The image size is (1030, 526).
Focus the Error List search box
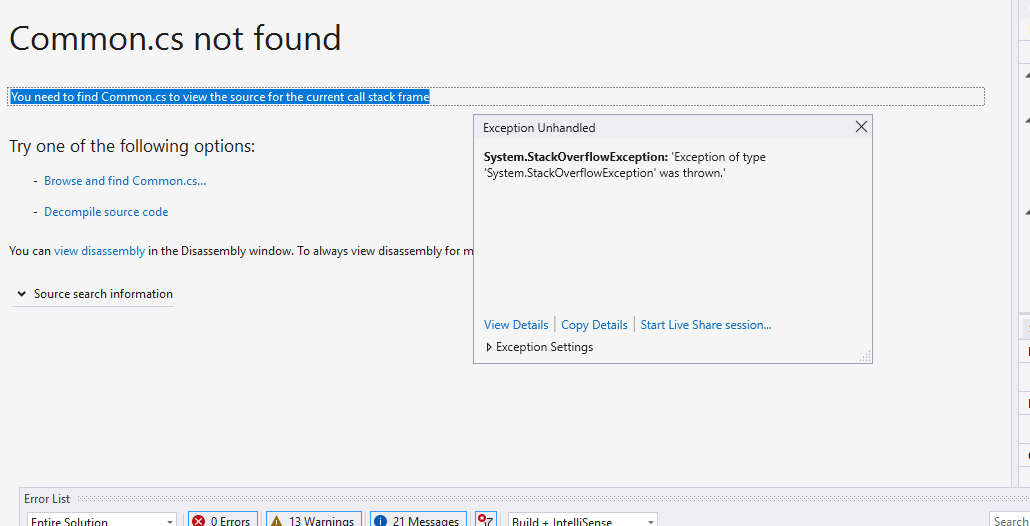[x=1010, y=521]
